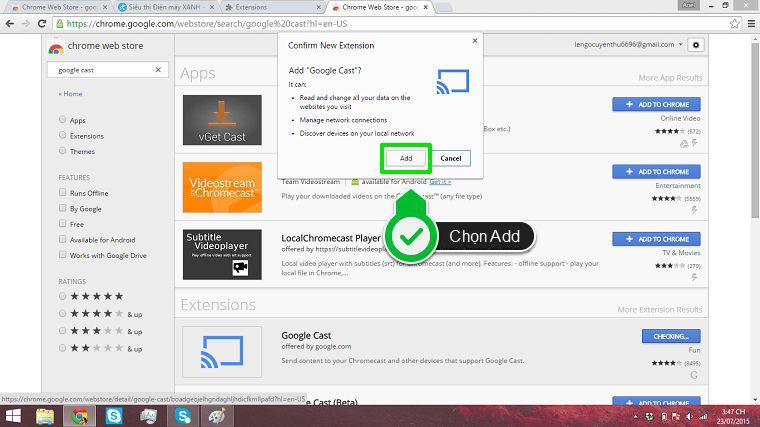Open File Explorer from the taskbar

[45, 416]
